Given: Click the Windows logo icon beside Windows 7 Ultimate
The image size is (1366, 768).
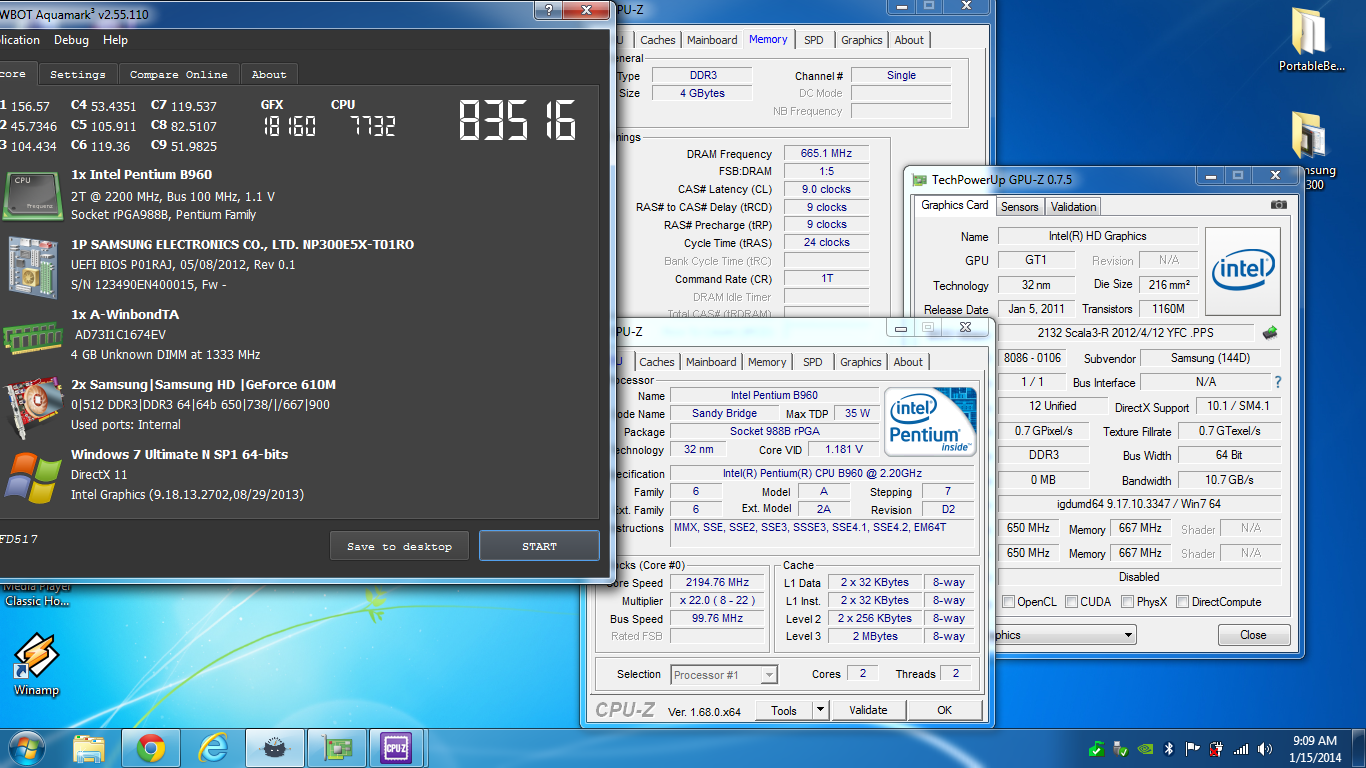Looking at the screenshot, I should (32, 477).
